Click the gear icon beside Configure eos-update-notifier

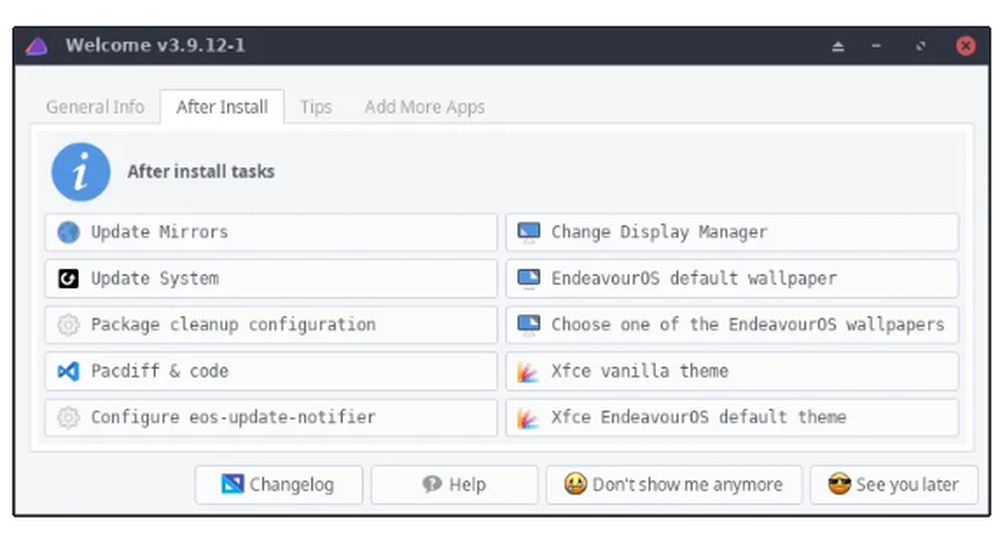click(x=68, y=418)
